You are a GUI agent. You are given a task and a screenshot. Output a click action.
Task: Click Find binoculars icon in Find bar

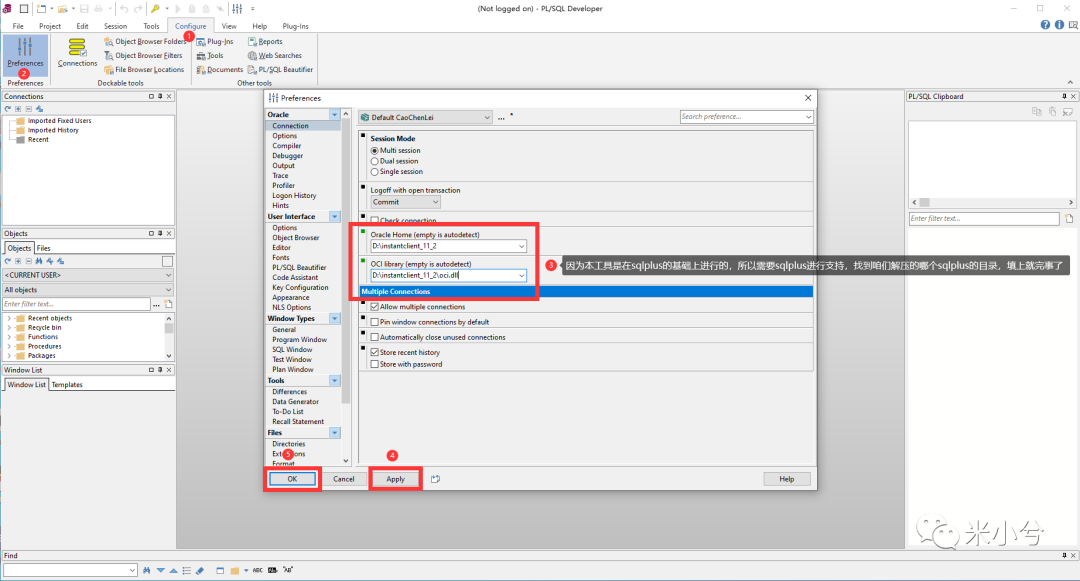pos(147,570)
